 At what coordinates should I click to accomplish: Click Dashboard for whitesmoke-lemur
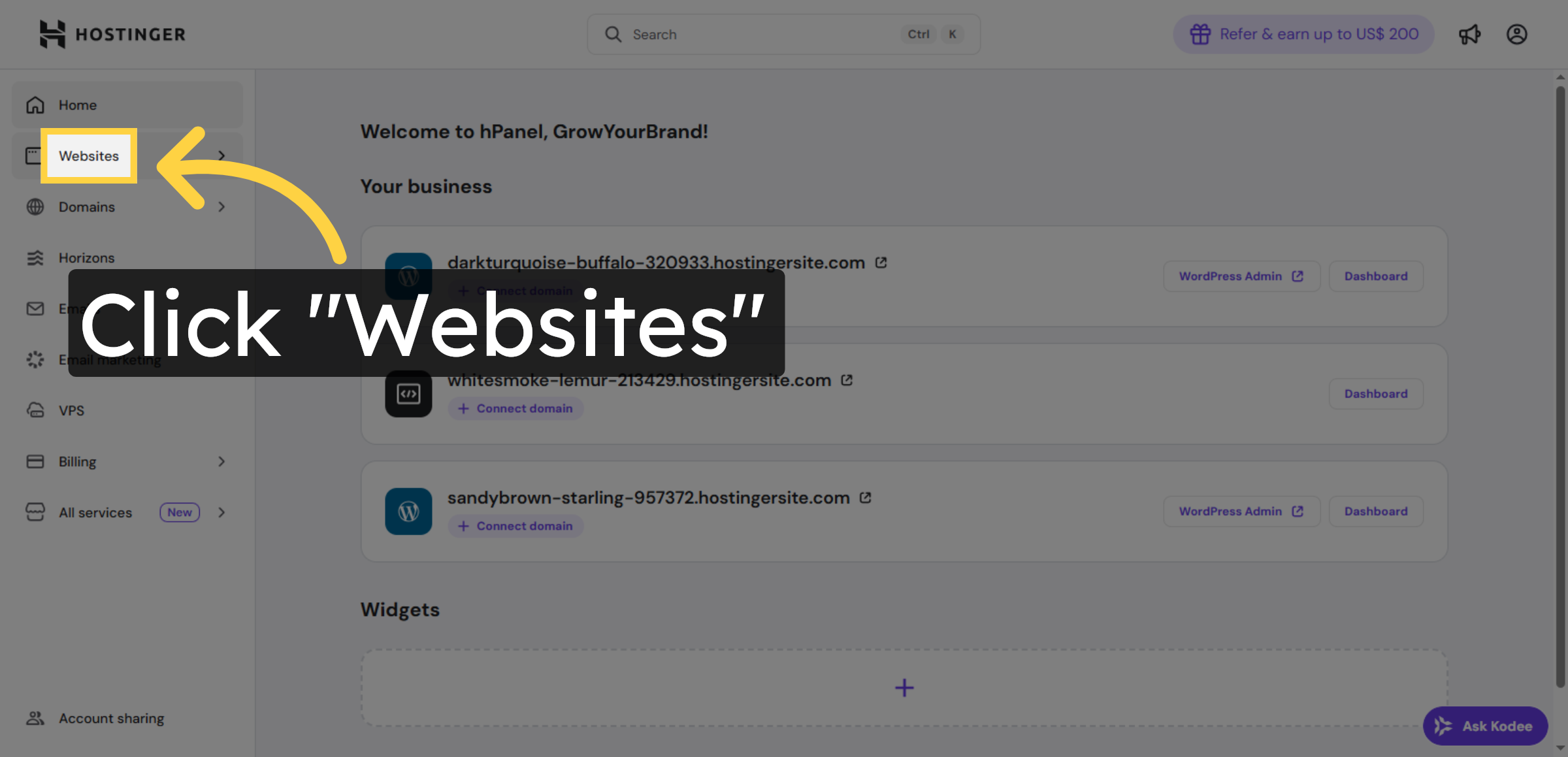(x=1376, y=393)
